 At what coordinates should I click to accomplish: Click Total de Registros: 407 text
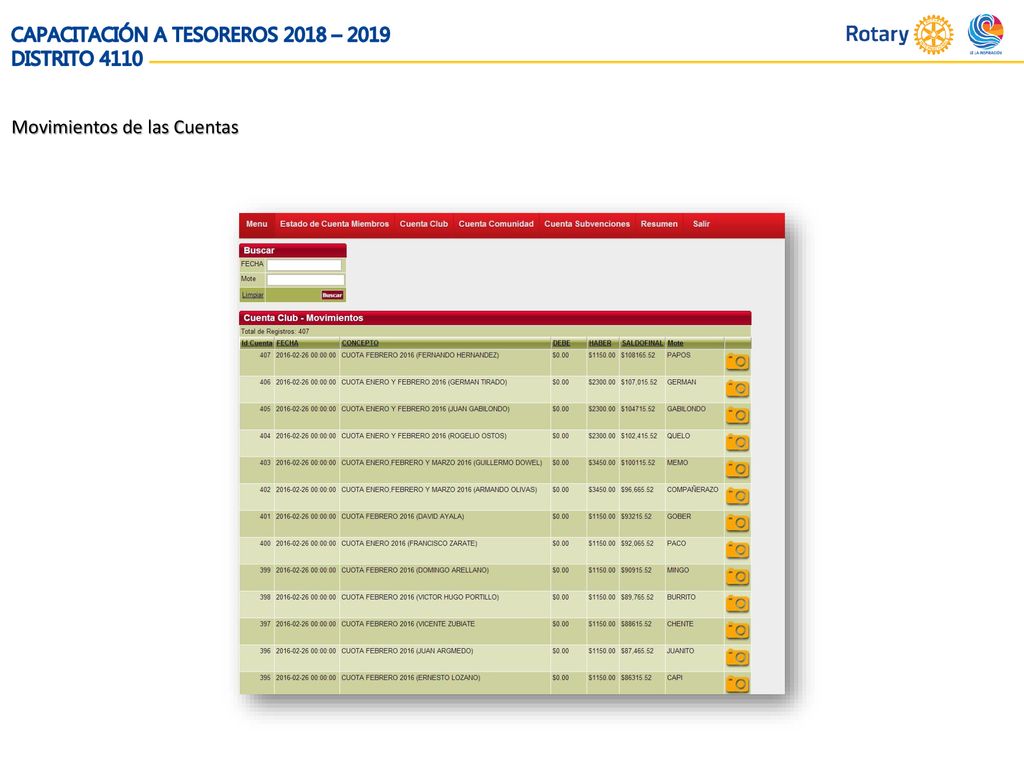tap(275, 332)
